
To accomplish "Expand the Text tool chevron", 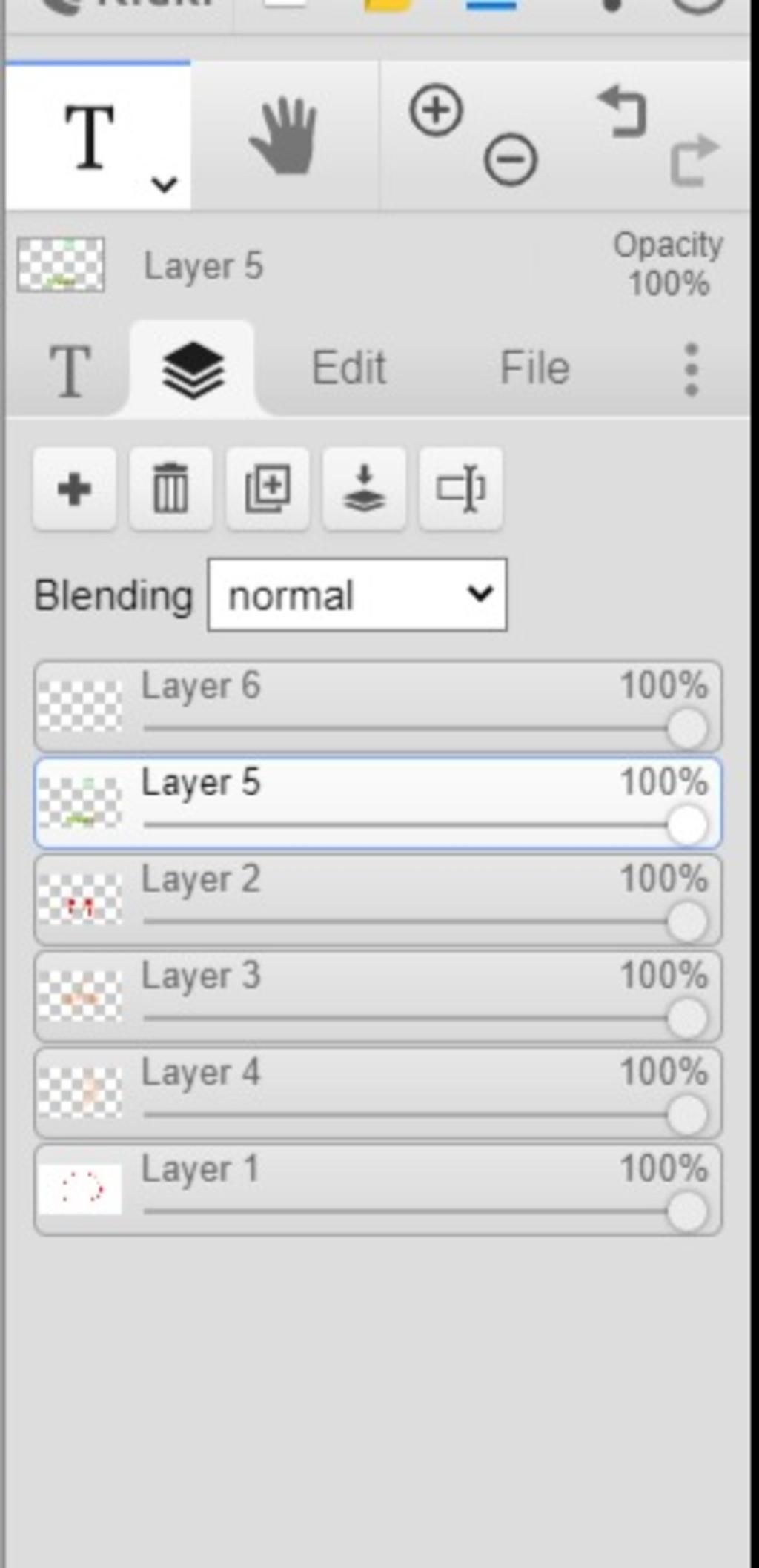I will (164, 183).
